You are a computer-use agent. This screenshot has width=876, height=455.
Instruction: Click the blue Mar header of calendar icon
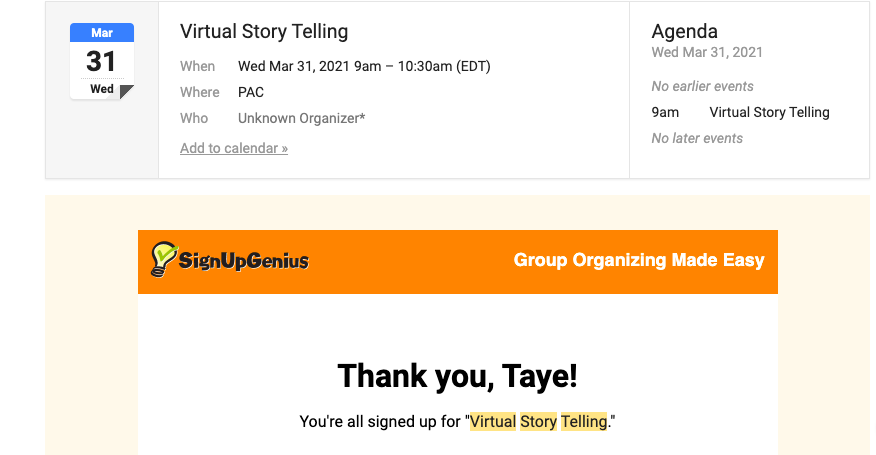coord(101,33)
